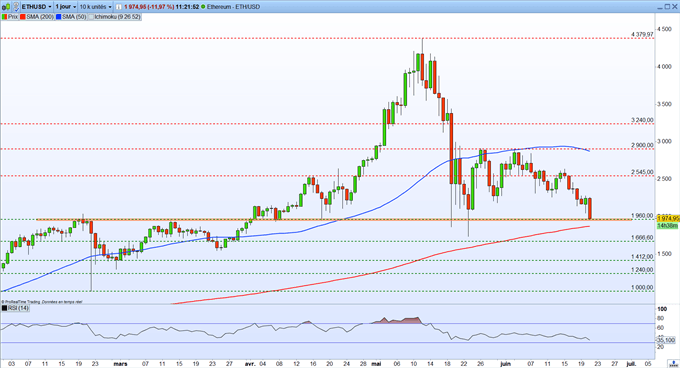Click the 'mars' date axis label
The height and width of the screenshot is (368, 680).
pos(120,364)
